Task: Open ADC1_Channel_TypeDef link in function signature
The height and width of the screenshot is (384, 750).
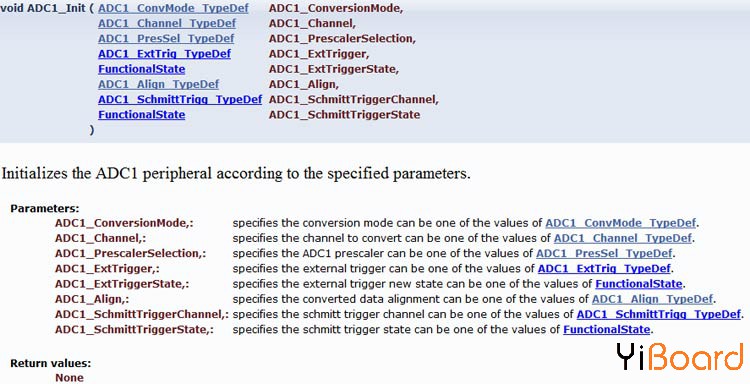Action: coord(167,23)
